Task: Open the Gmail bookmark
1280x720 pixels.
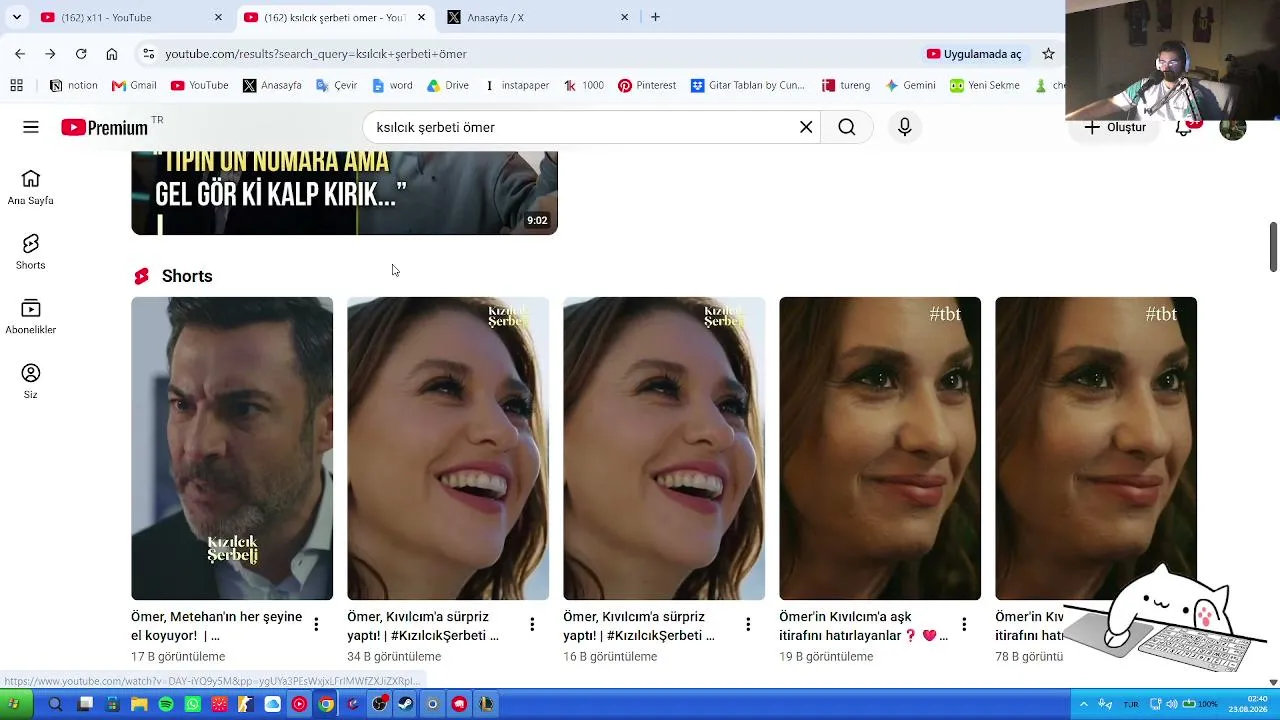Action: coord(134,86)
